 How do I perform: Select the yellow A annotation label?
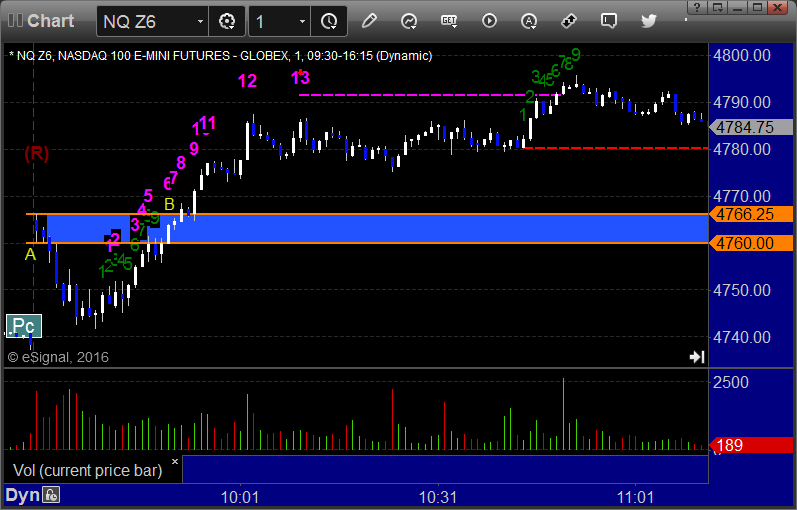point(30,254)
